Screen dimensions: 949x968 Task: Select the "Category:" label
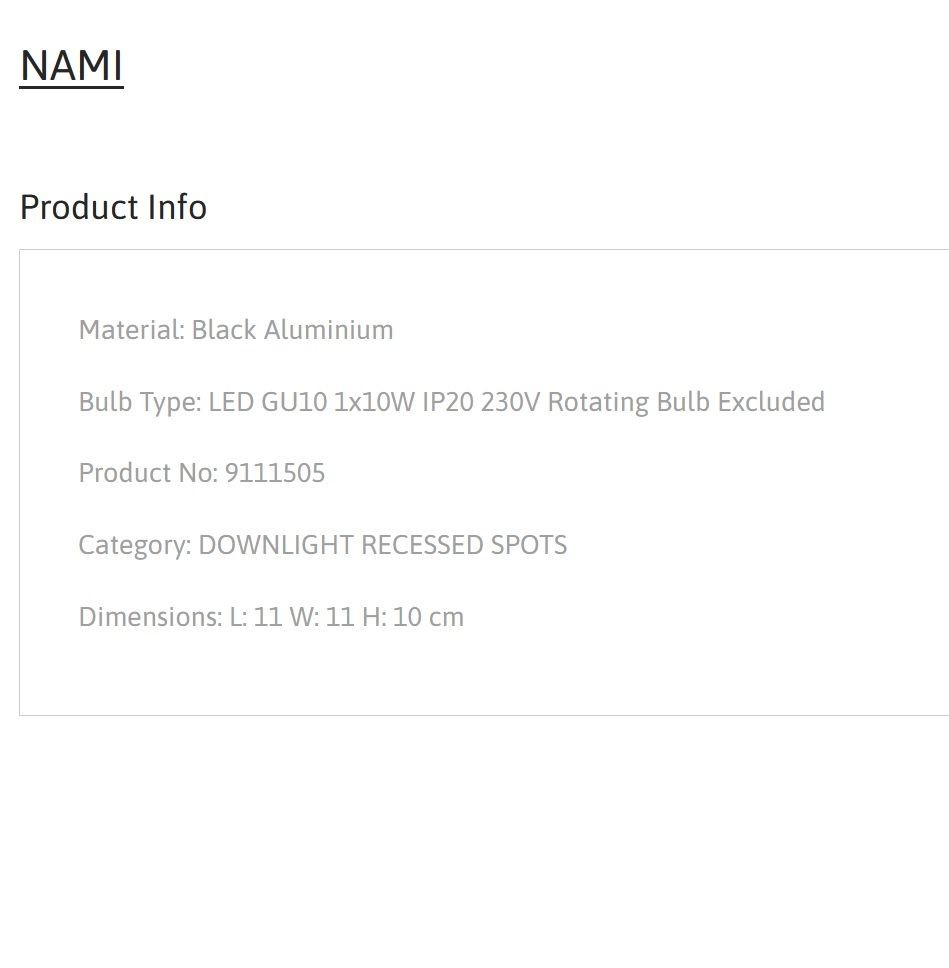[x=135, y=546]
